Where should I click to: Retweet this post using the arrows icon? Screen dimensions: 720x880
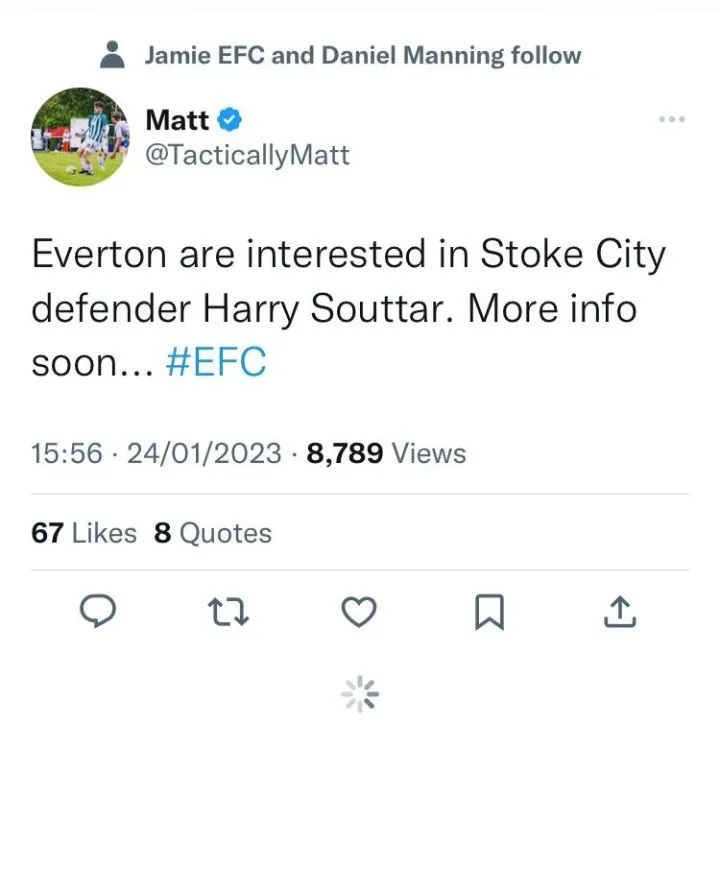(227, 611)
